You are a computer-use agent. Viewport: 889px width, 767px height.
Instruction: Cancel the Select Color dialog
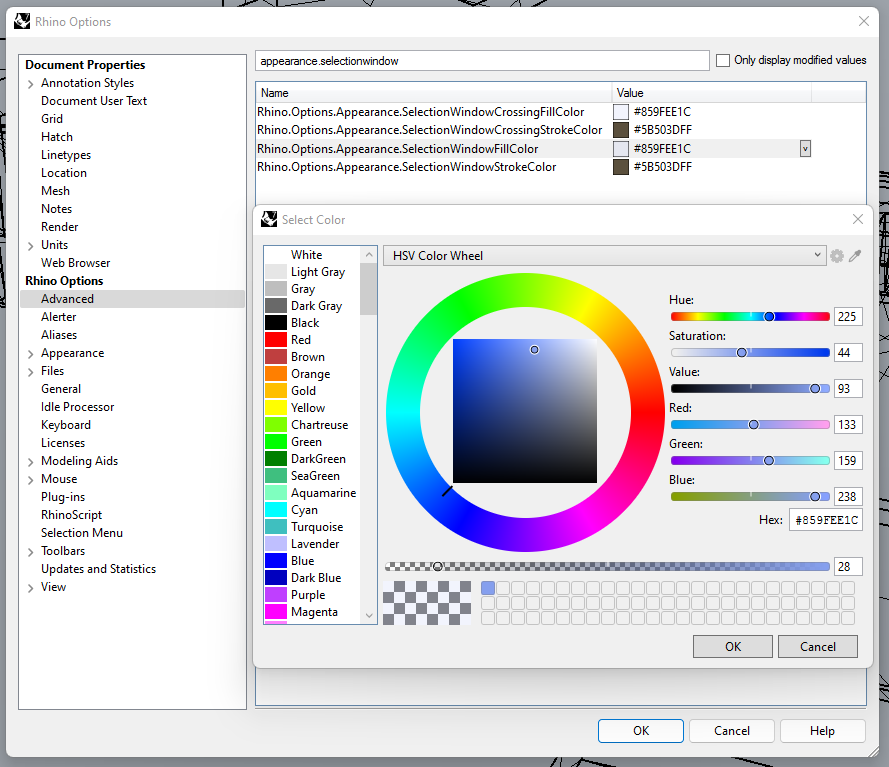(818, 646)
